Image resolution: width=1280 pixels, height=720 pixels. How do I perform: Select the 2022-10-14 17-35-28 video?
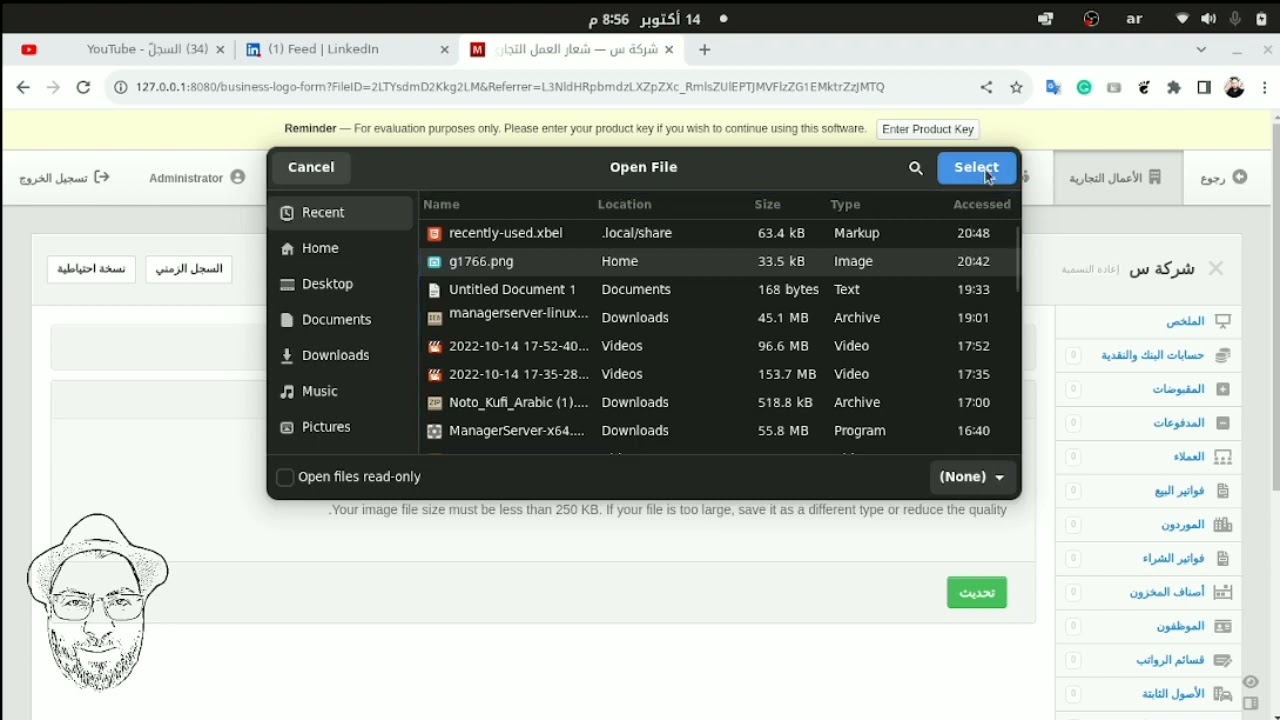717,374
